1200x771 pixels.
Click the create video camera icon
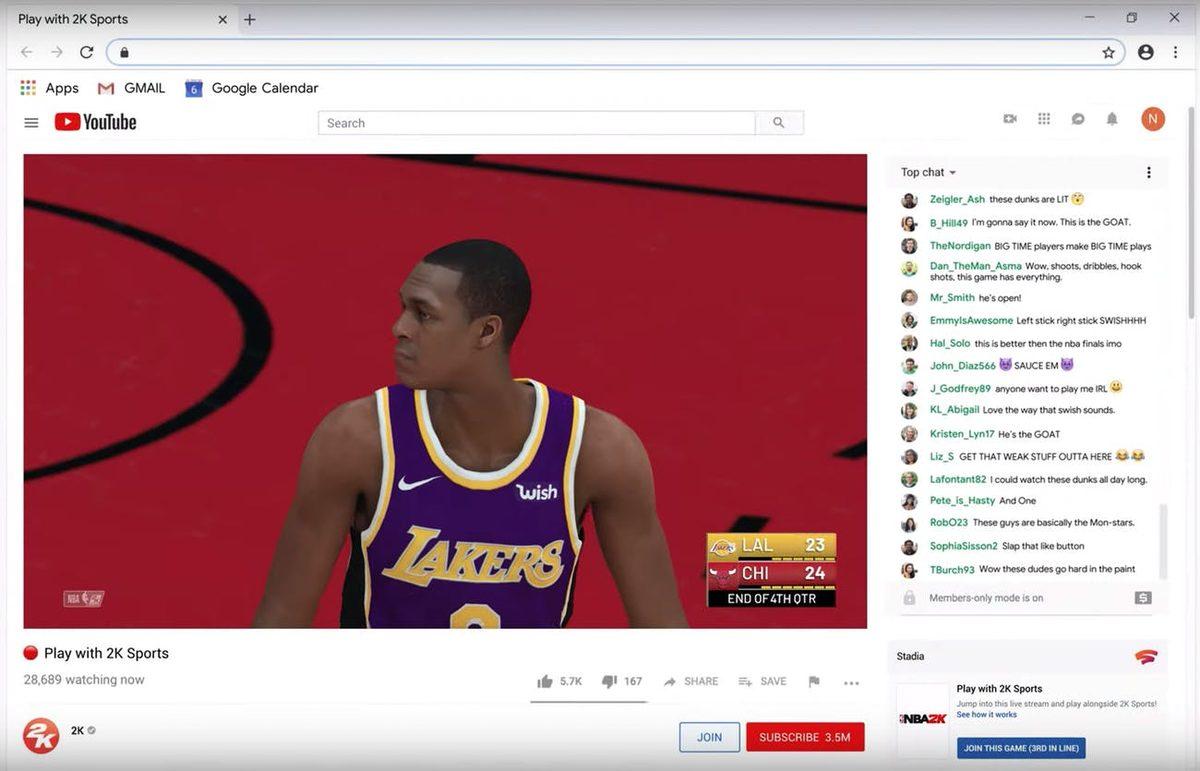[1010, 118]
